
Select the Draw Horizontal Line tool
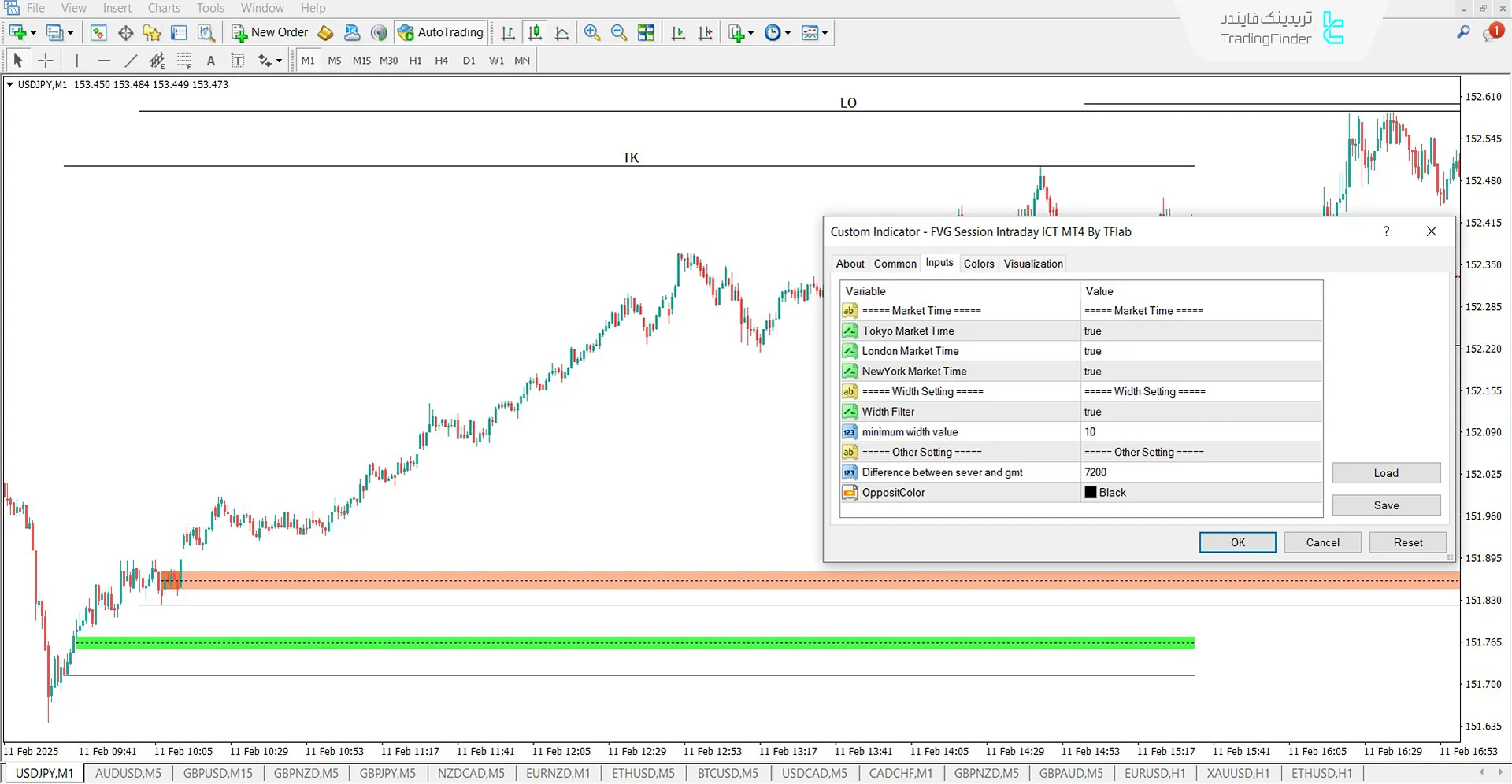click(x=104, y=60)
